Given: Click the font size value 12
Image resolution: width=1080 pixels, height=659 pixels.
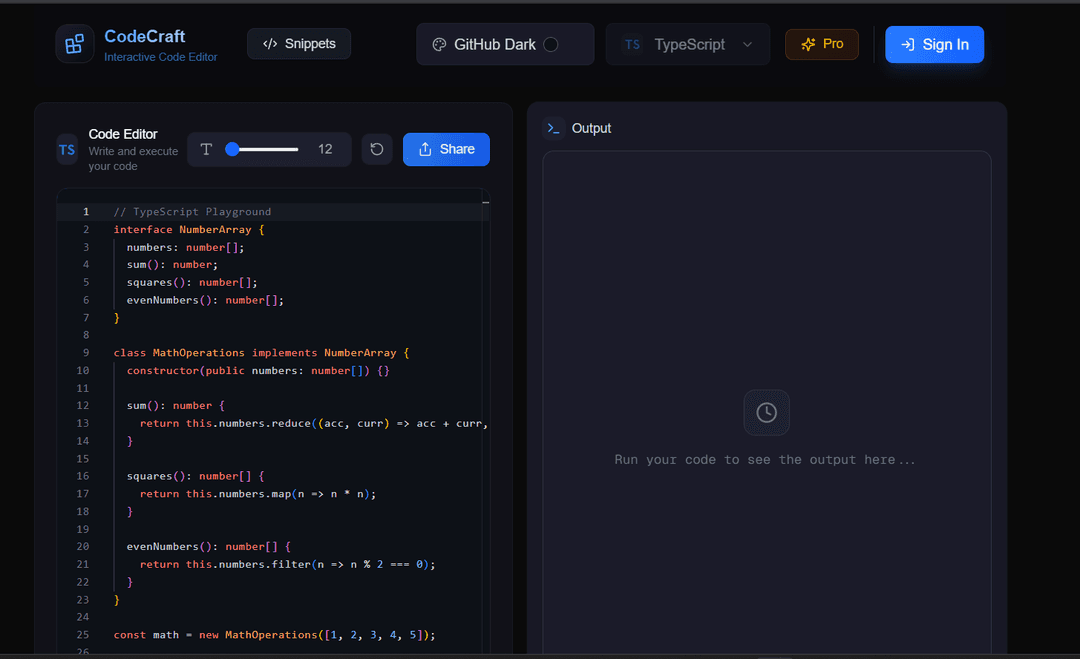Looking at the screenshot, I should pos(325,149).
